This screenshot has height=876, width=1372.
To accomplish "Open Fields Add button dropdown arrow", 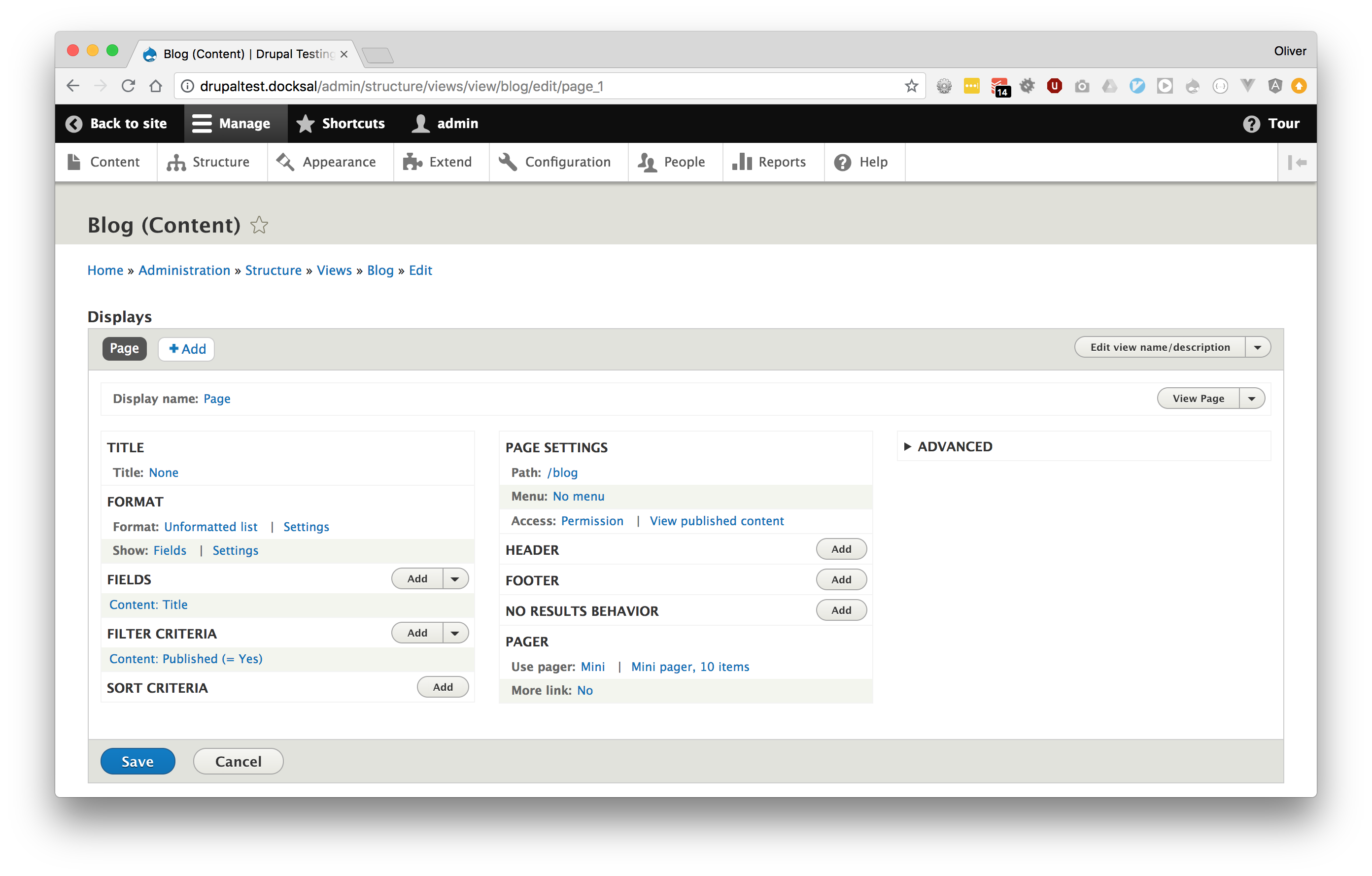I will click(x=455, y=579).
